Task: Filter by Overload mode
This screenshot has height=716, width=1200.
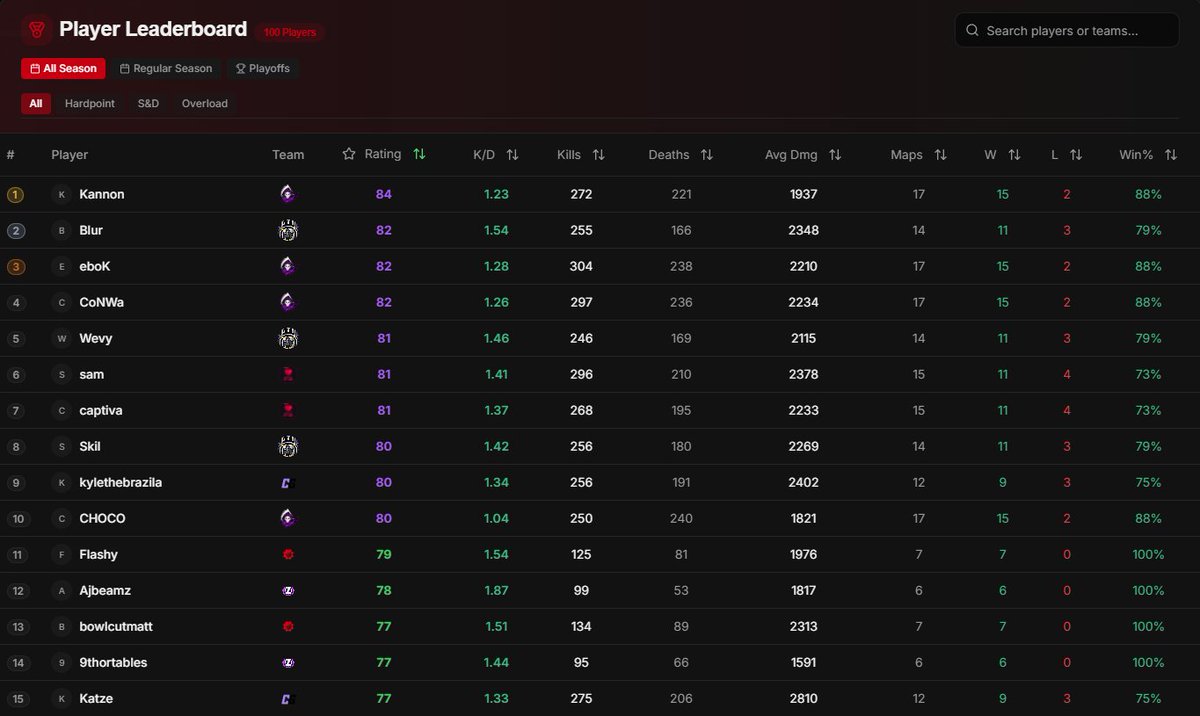Action: click(x=204, y=103)
